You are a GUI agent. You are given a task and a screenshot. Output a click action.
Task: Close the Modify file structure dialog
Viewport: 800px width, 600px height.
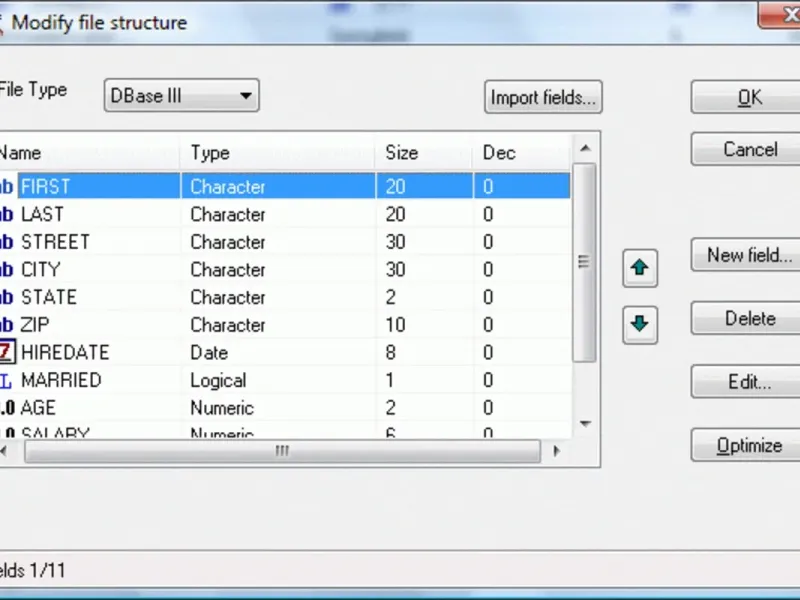click(781, 15)
